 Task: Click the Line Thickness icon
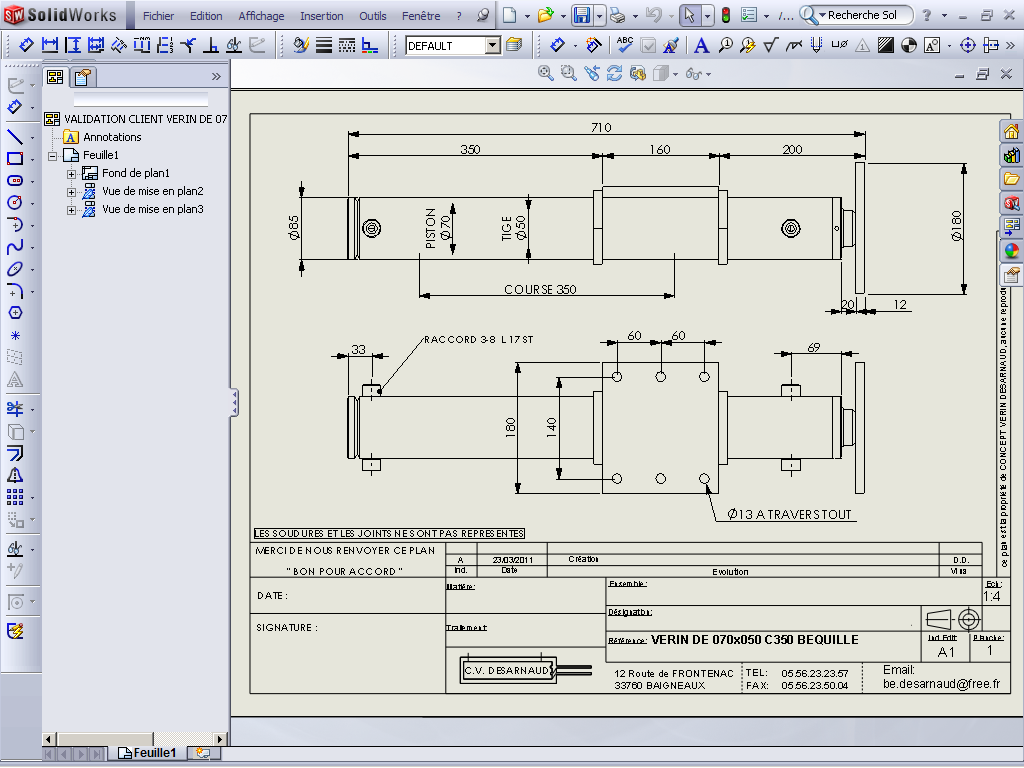click(324, 45)
